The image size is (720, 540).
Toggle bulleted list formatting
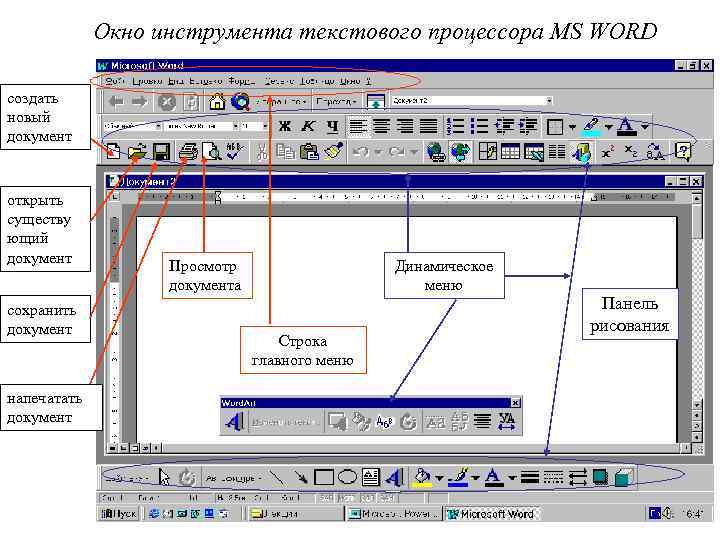[479, 126]
